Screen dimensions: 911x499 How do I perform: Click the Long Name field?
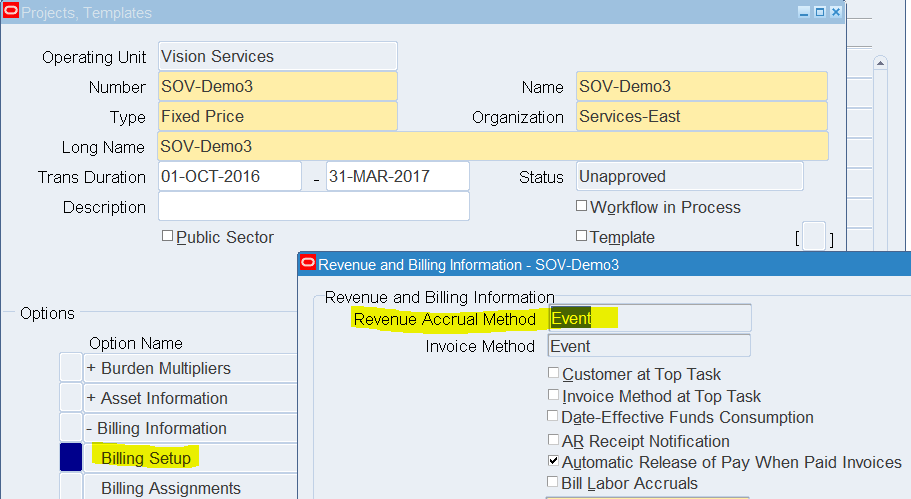pos(493,146)
